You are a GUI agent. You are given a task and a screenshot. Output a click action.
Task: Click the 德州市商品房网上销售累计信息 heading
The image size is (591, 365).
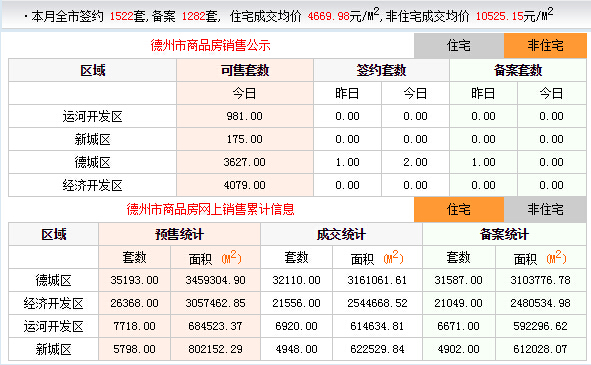pos(210,209)
